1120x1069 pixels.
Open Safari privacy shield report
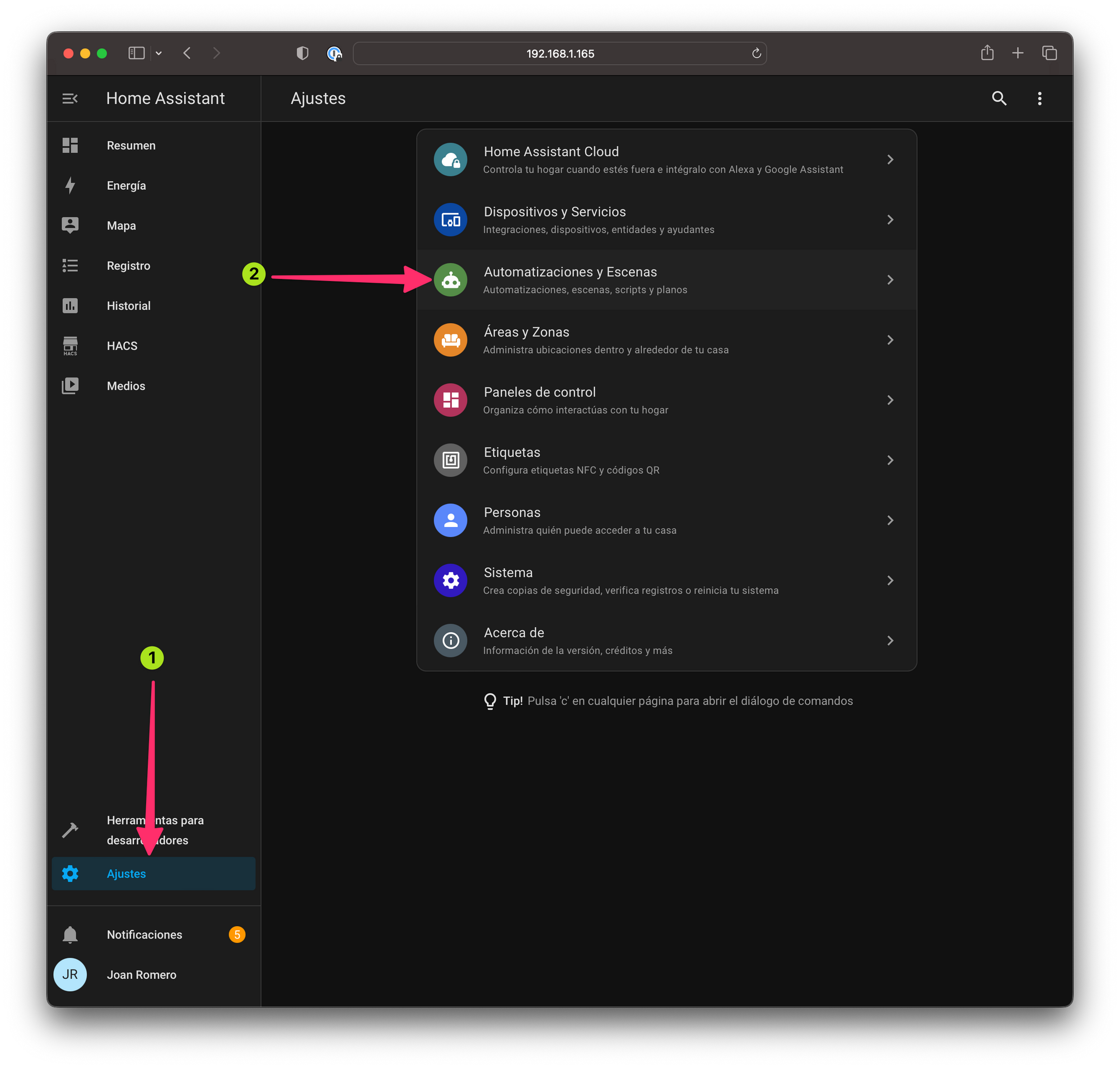click(x=302, y=53)
